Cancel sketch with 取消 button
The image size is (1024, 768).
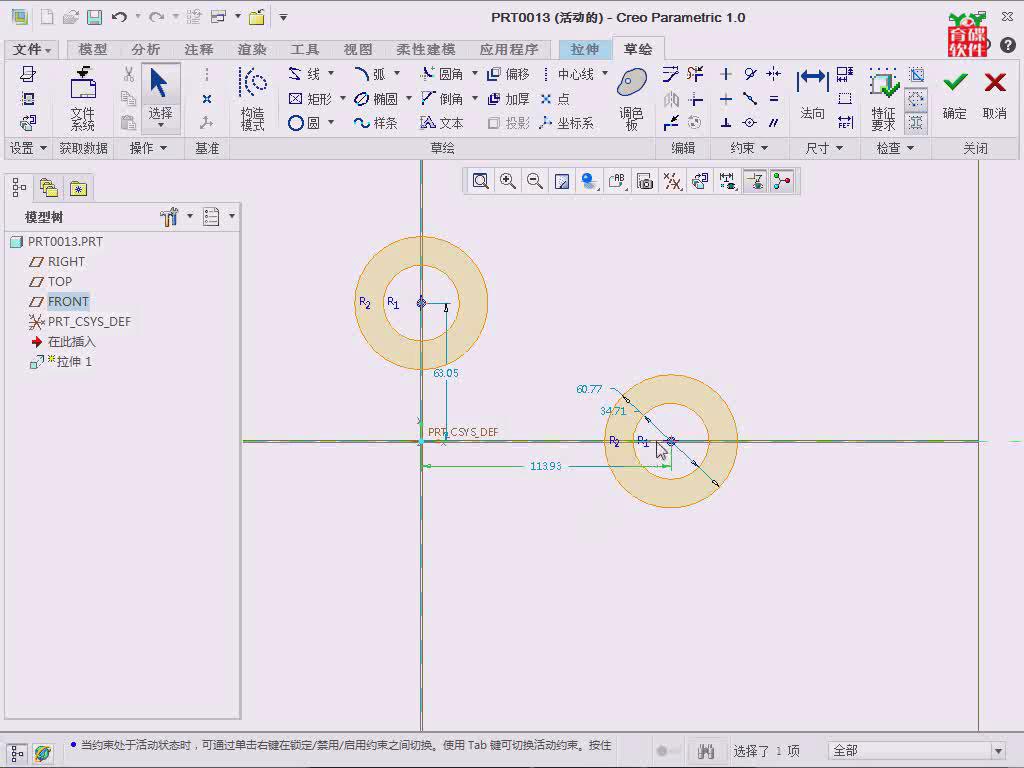[995, 95]
